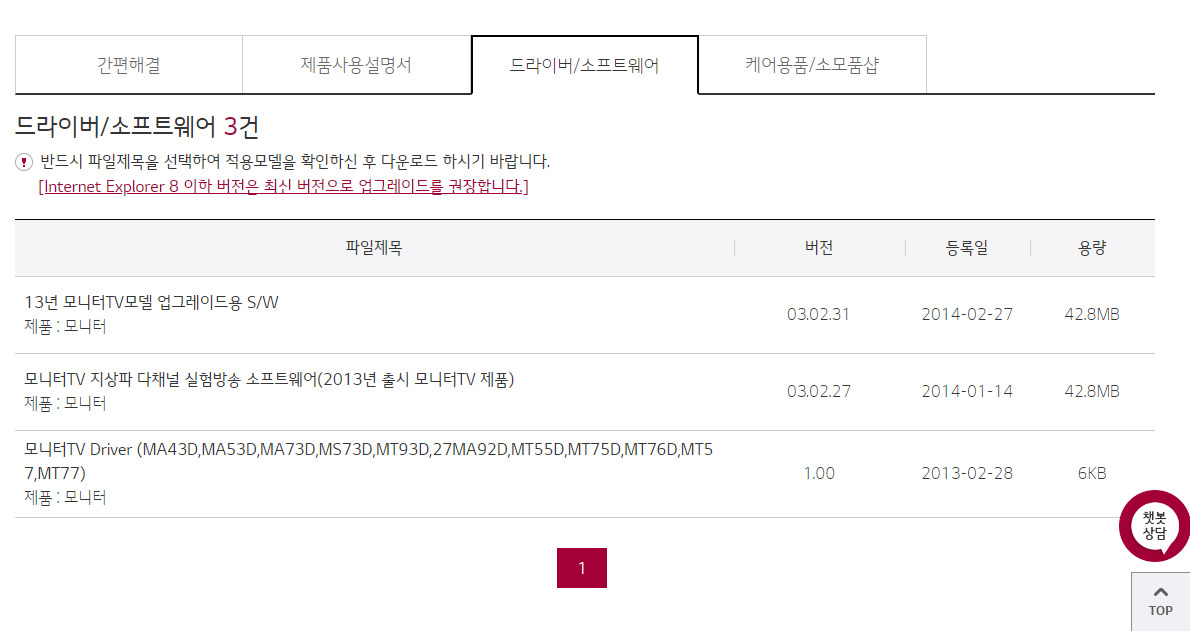
Task: Switch to the 간편해결 tab
Action: [129, 65]
